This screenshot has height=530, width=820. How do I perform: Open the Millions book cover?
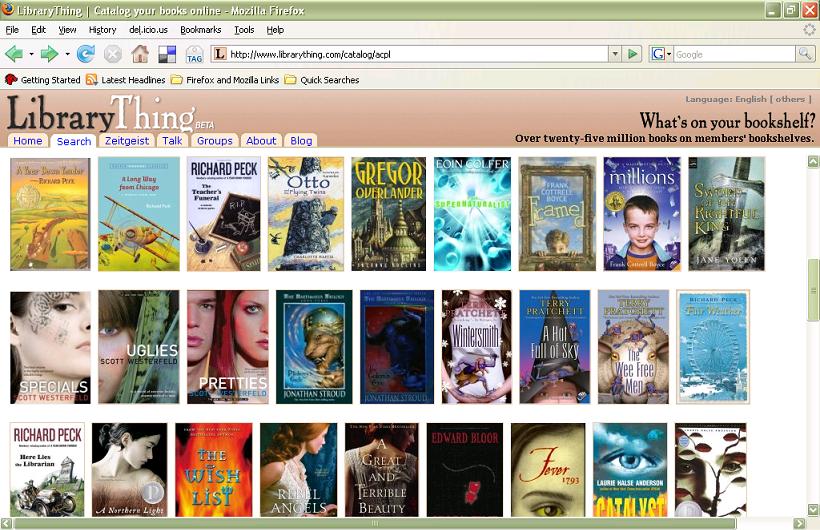coord(642,214)
